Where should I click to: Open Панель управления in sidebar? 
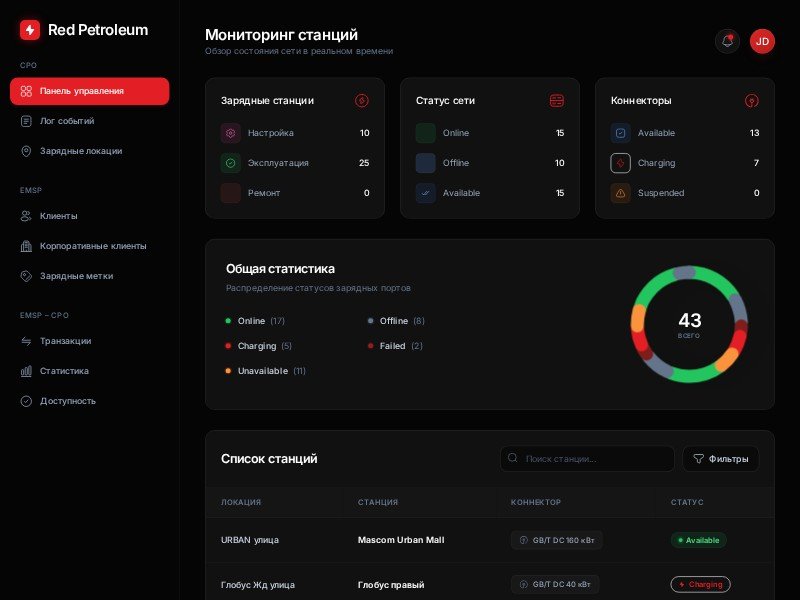(89, 91)
